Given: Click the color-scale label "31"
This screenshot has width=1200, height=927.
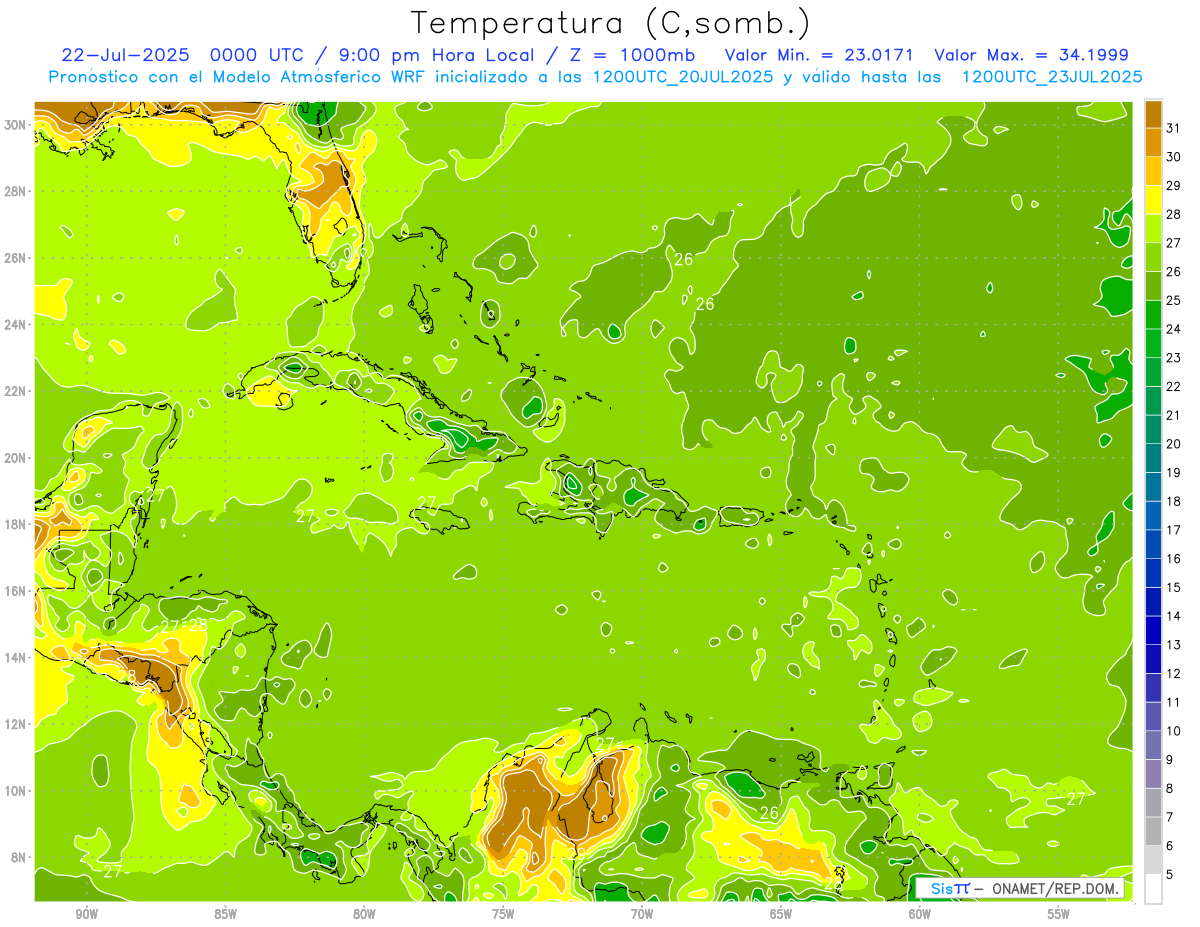Looking at the screenshot, I should pyautogui.click(x=1174, y=128).
